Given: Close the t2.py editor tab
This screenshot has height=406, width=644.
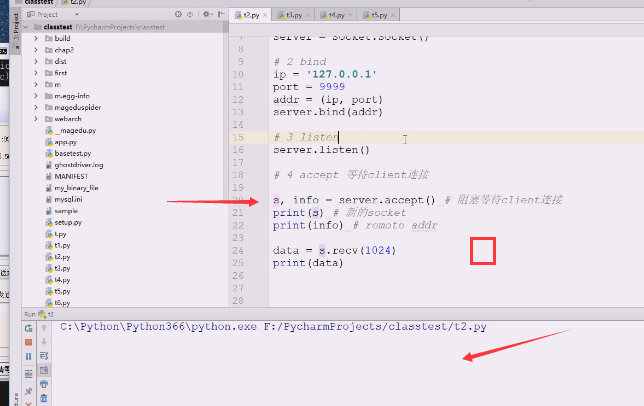Looking at the screenshot, I should (x=265, y=15).
